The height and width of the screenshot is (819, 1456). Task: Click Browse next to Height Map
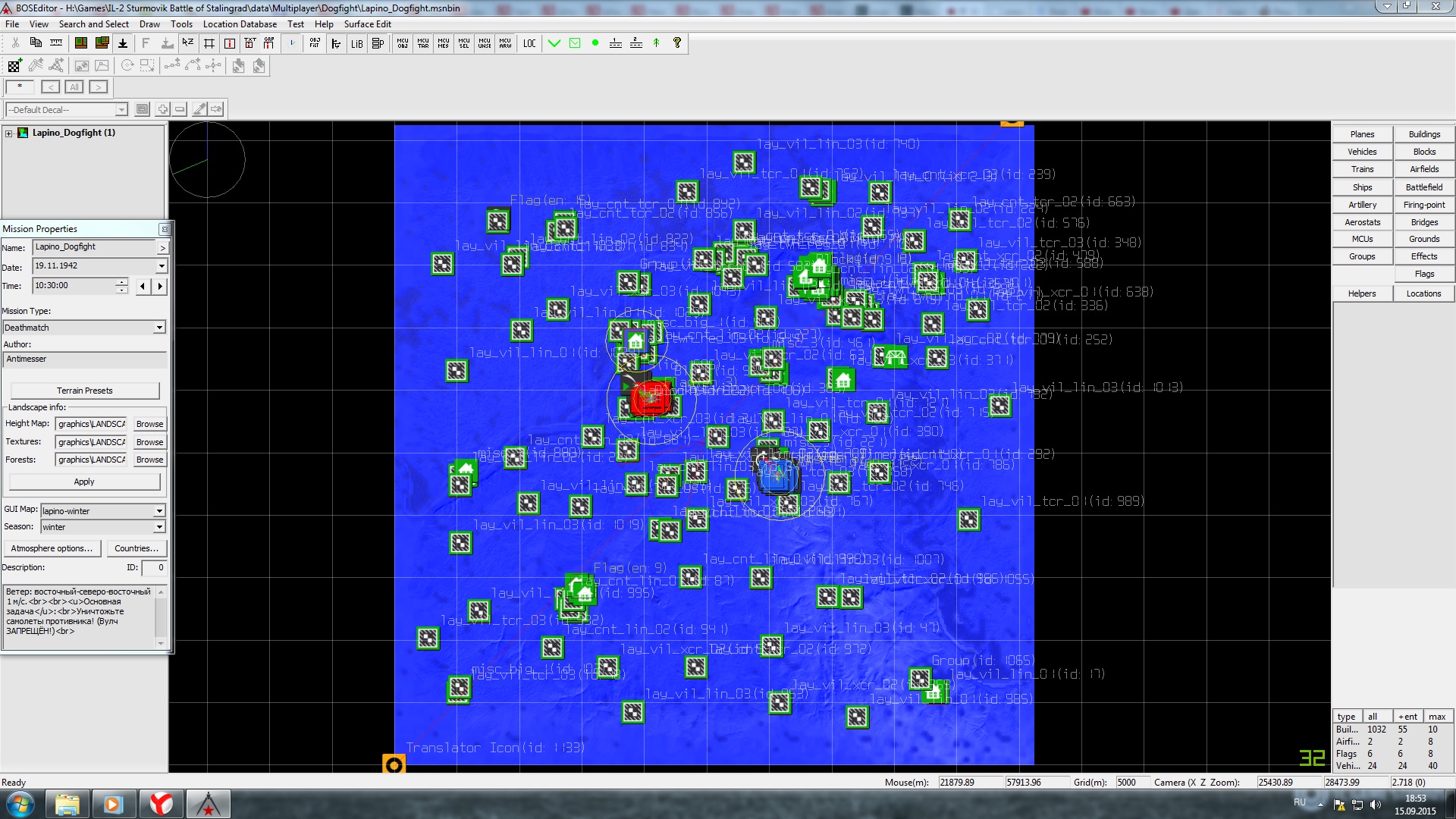tap(149, 424)
